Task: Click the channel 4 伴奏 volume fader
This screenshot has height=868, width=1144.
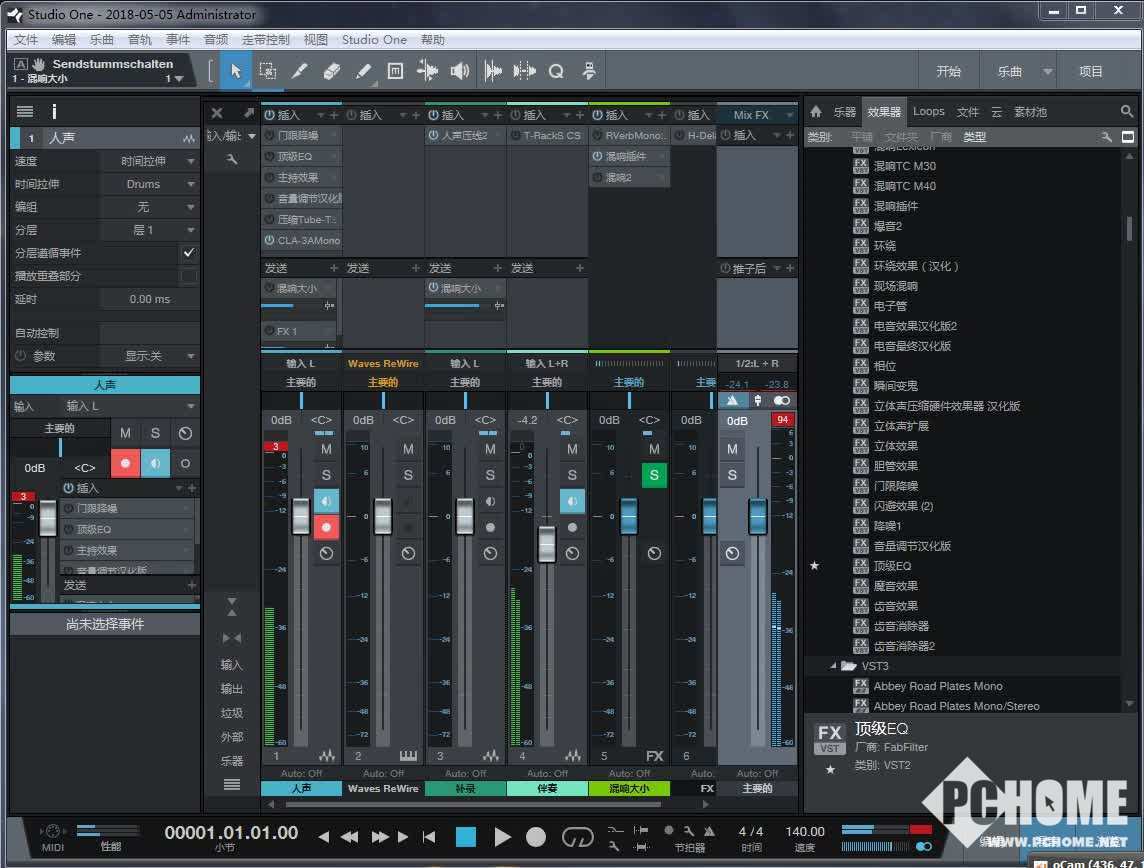Action: [x=546, y=544]
